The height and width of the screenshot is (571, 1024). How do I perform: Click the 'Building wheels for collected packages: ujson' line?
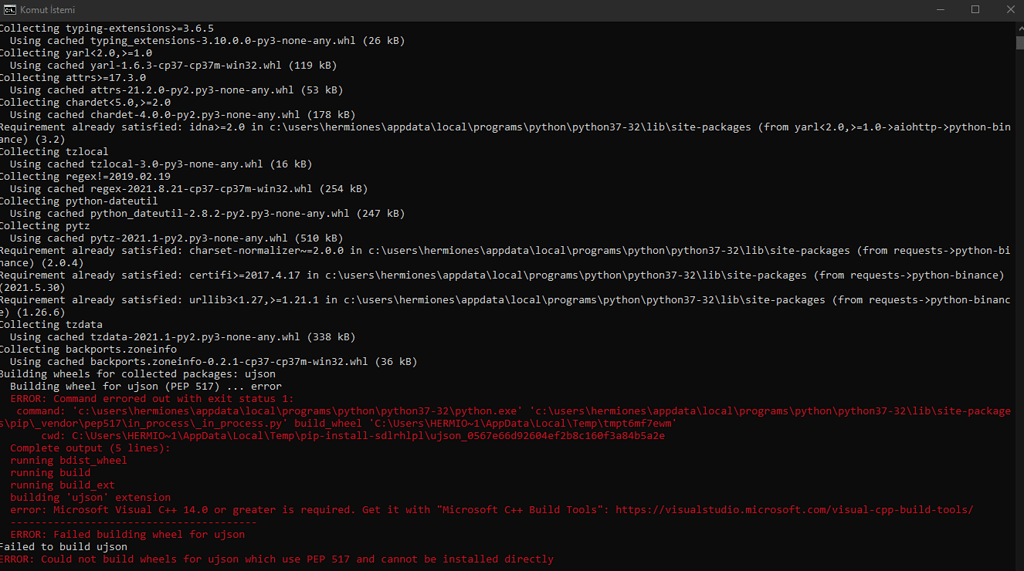pos(138,374)
